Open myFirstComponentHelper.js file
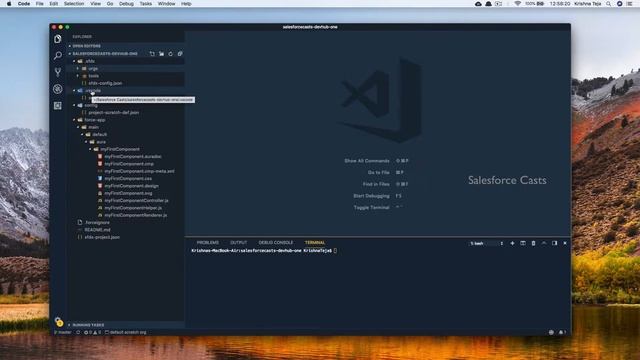Viewport: 640px width, 360px height. pyautogui.click(x=133, y=208)
